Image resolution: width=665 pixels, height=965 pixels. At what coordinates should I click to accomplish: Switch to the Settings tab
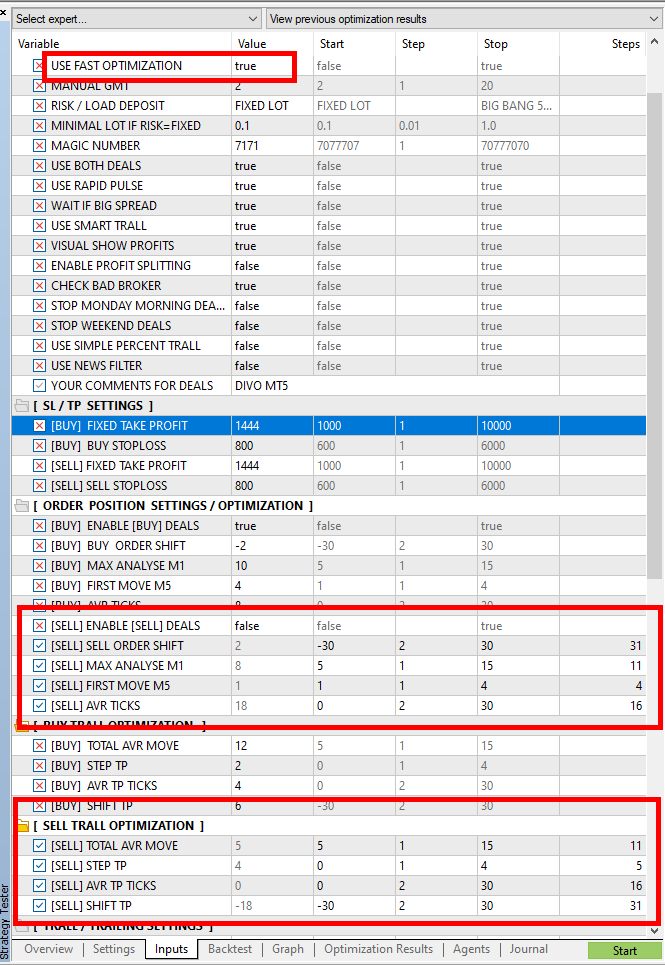coord(114,949)
